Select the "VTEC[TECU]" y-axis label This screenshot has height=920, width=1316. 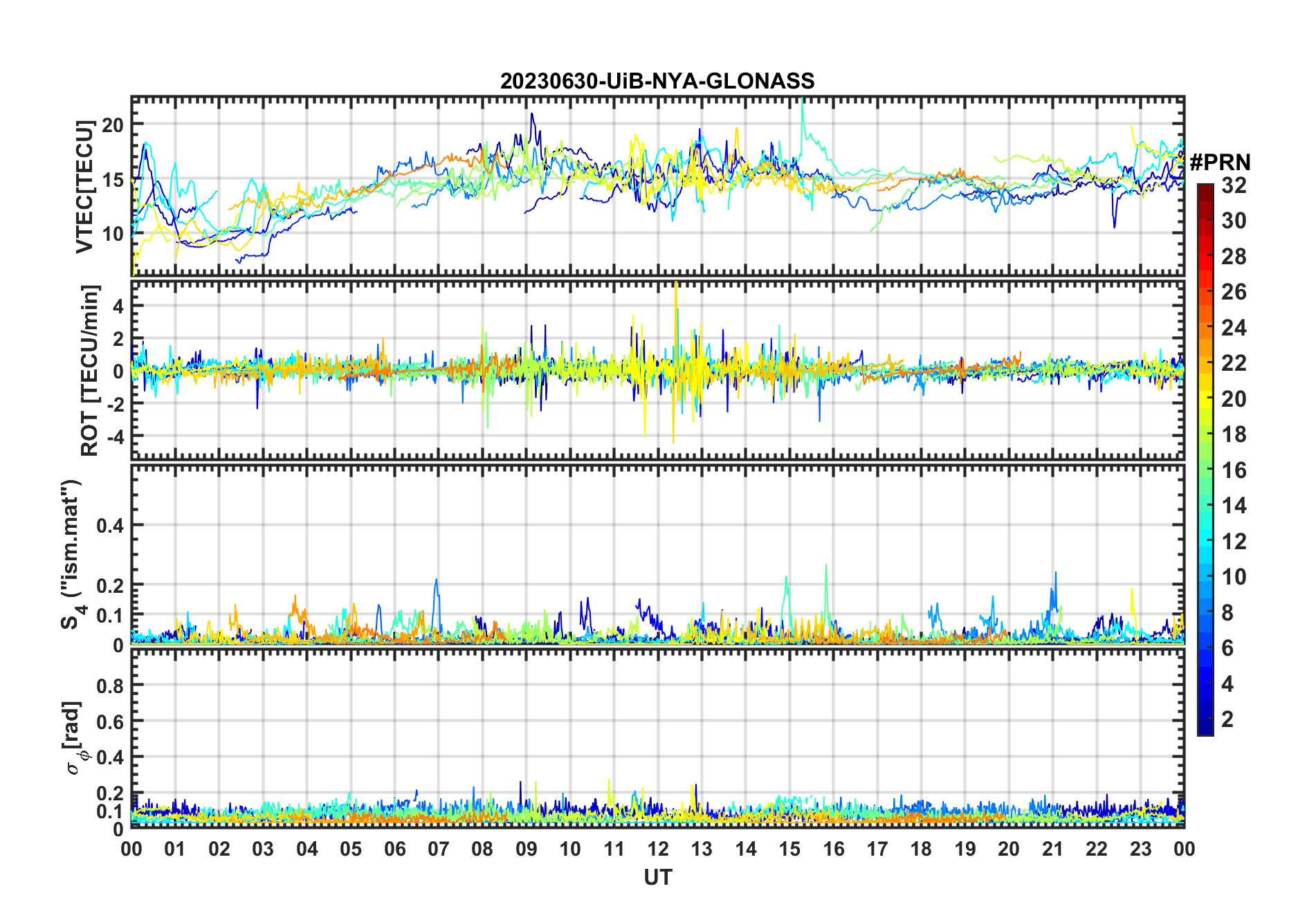tap(84, 187)
